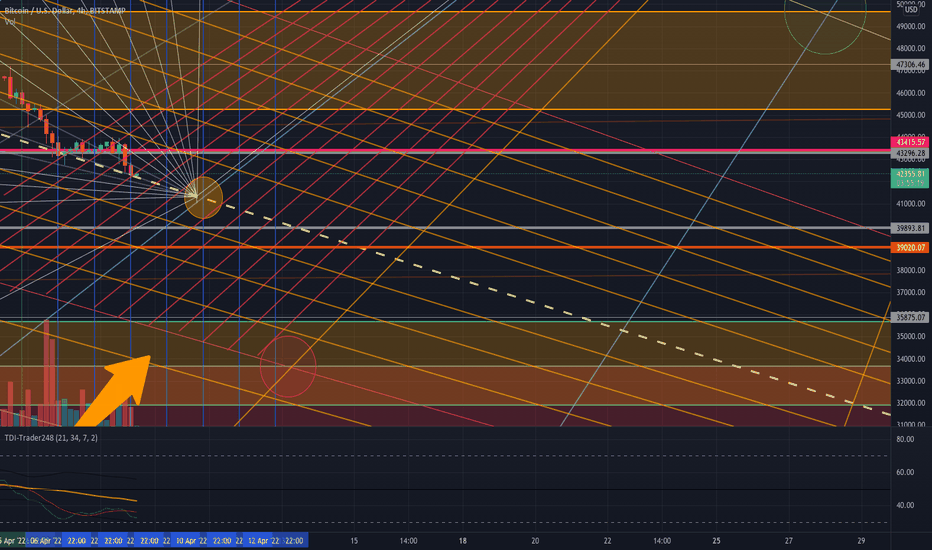Click the 33000.00 price axis tick
This screenshot has width=932, height=550.
911,381
